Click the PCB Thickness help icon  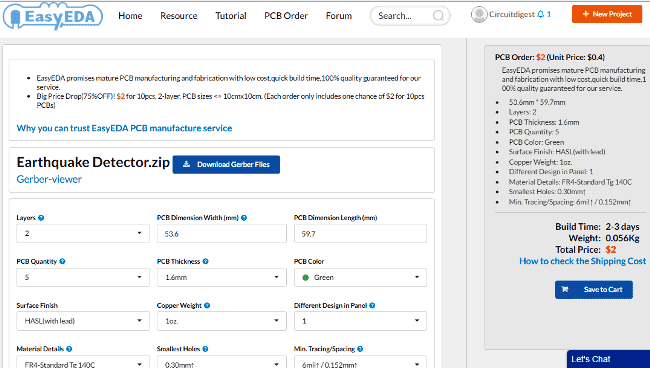[206, 261]
